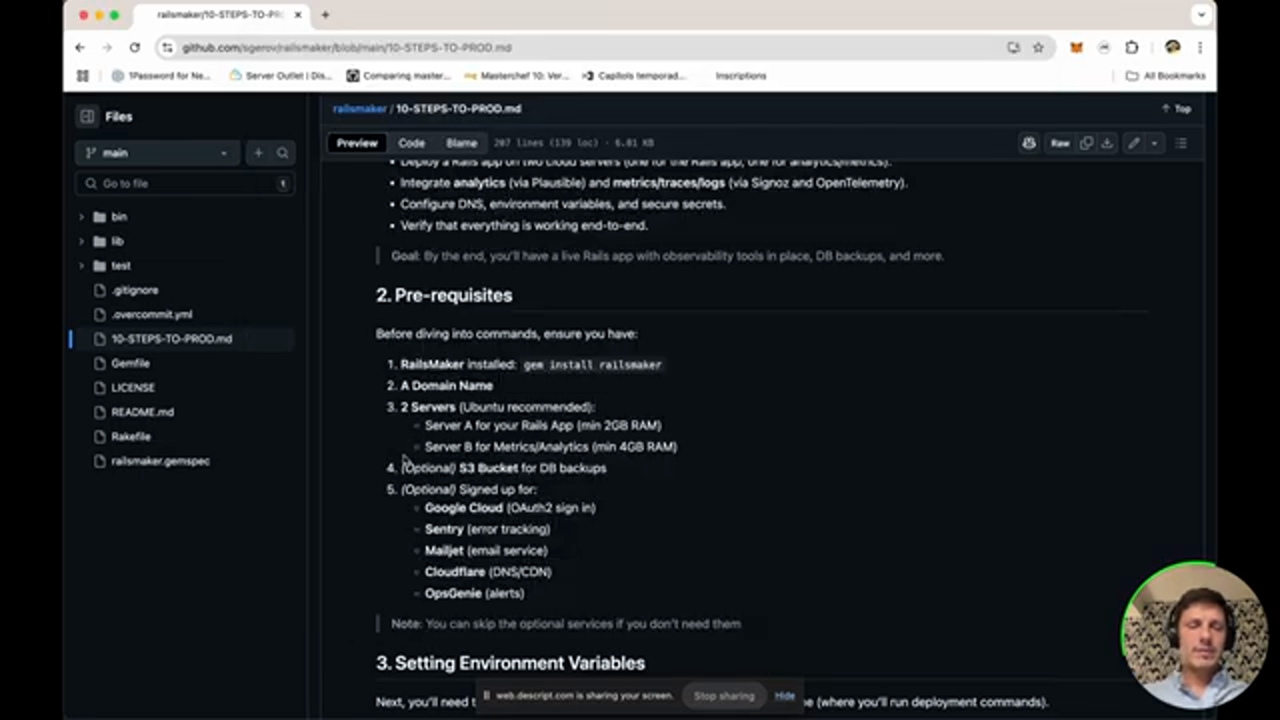Jump to Top of file
Image resolution: width=1280 pixels, height=720 pixels.
click(1176, 109)
